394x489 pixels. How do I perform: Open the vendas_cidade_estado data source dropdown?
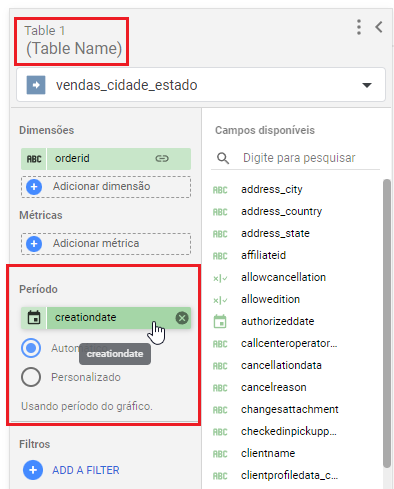click(x=201, y=85)
